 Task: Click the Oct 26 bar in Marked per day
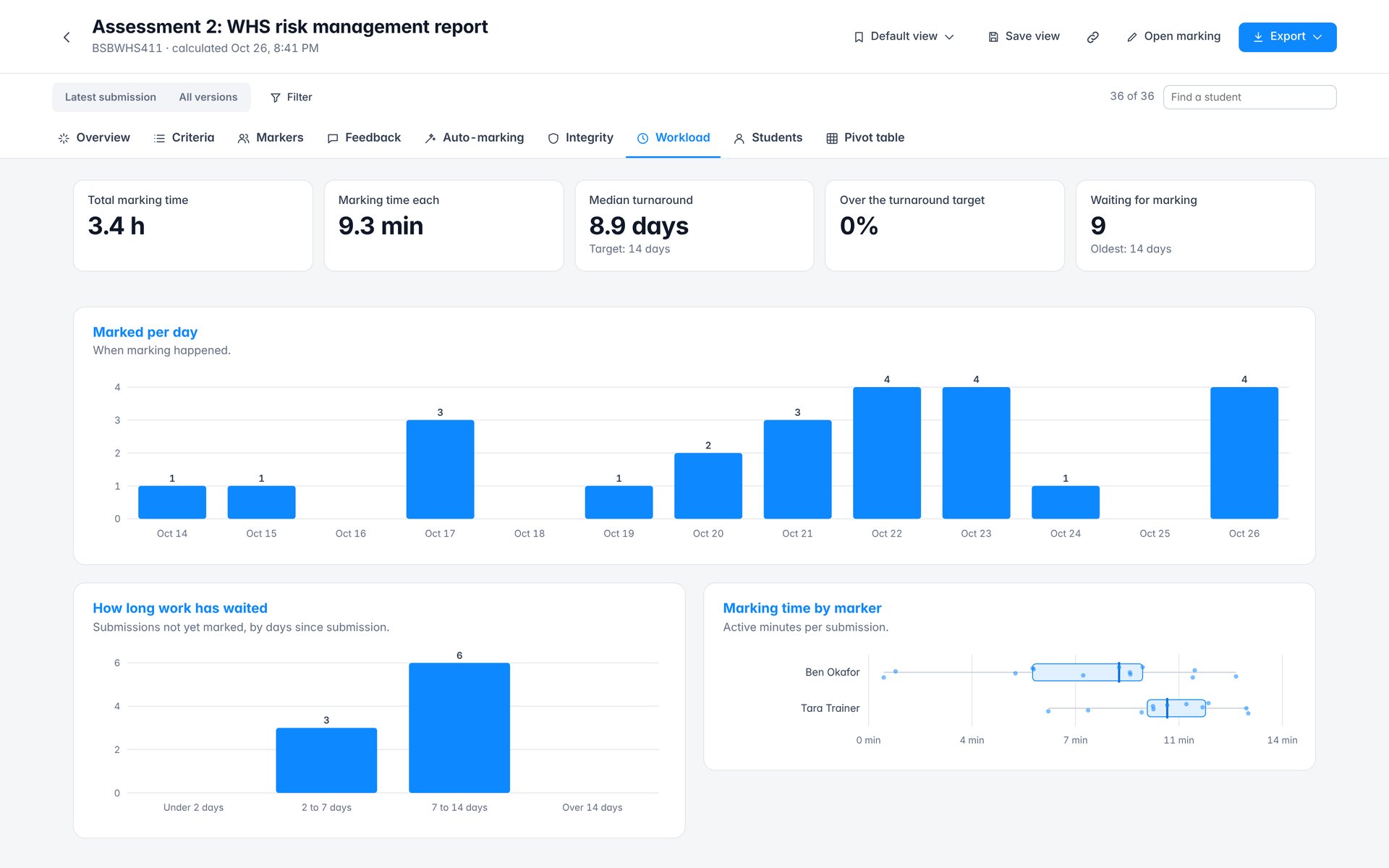click(1244, 453)
